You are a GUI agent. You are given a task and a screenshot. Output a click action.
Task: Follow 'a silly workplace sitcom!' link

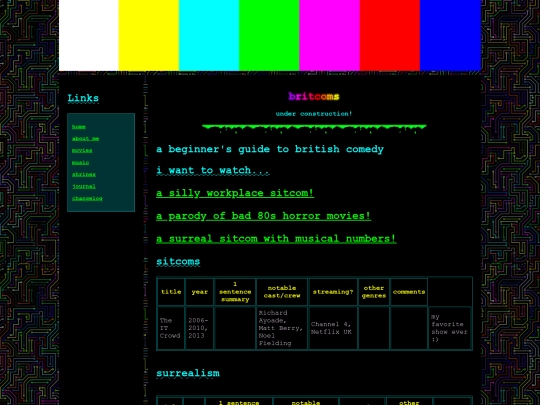click(x=235, y=193)
